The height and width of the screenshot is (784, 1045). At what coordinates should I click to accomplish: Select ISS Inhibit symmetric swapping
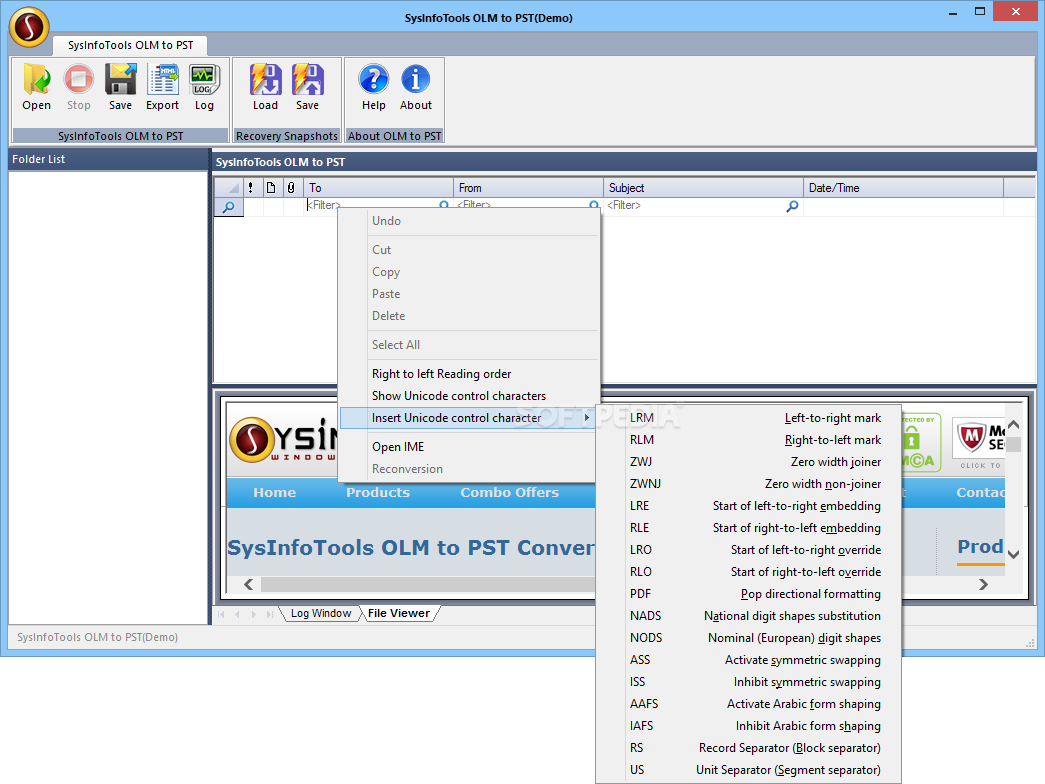(748, 682)
